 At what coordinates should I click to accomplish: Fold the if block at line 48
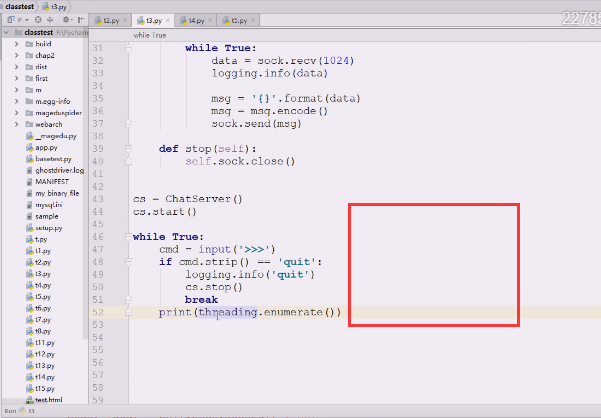128,262
